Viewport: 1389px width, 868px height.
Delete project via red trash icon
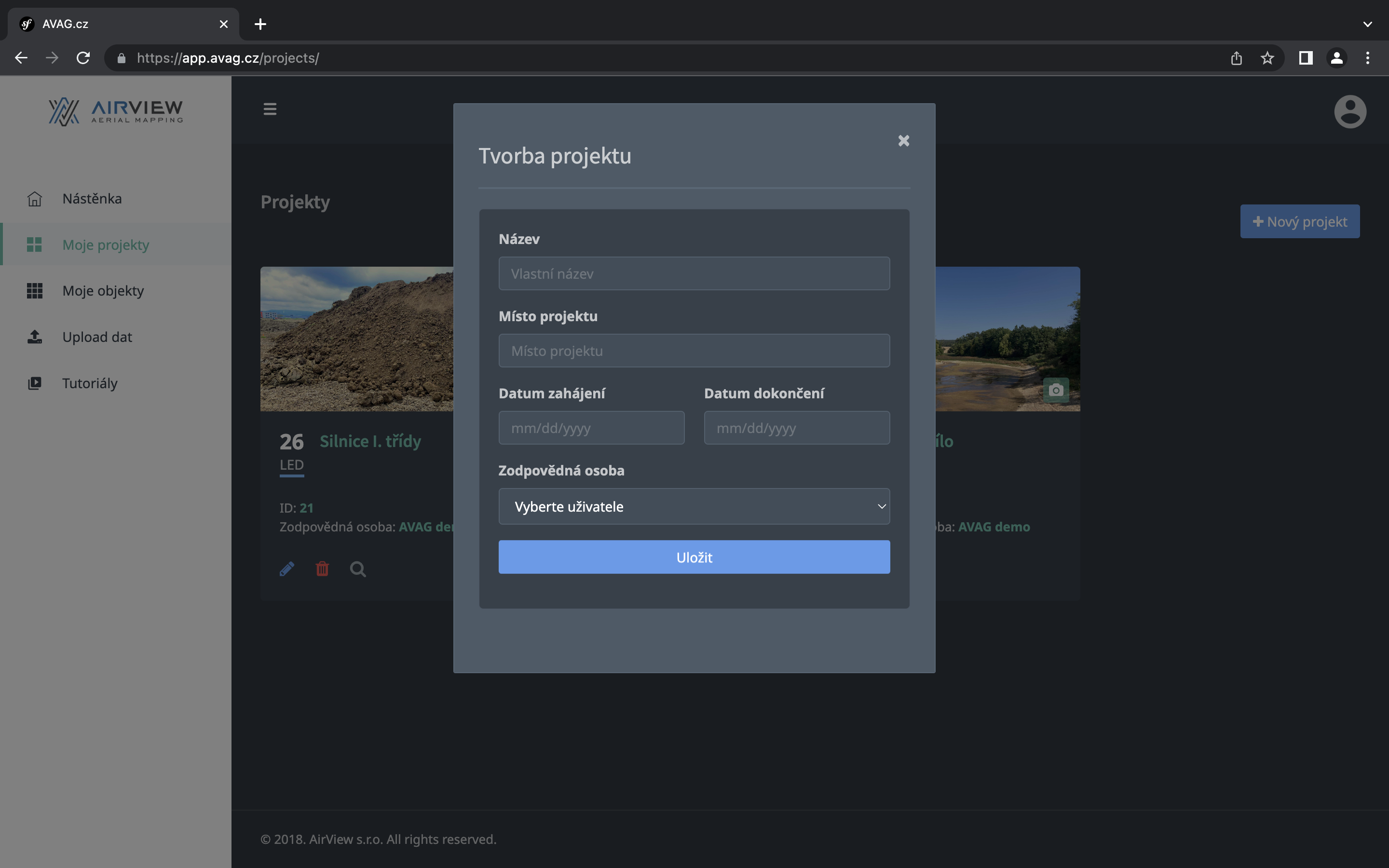coord(323,569)
